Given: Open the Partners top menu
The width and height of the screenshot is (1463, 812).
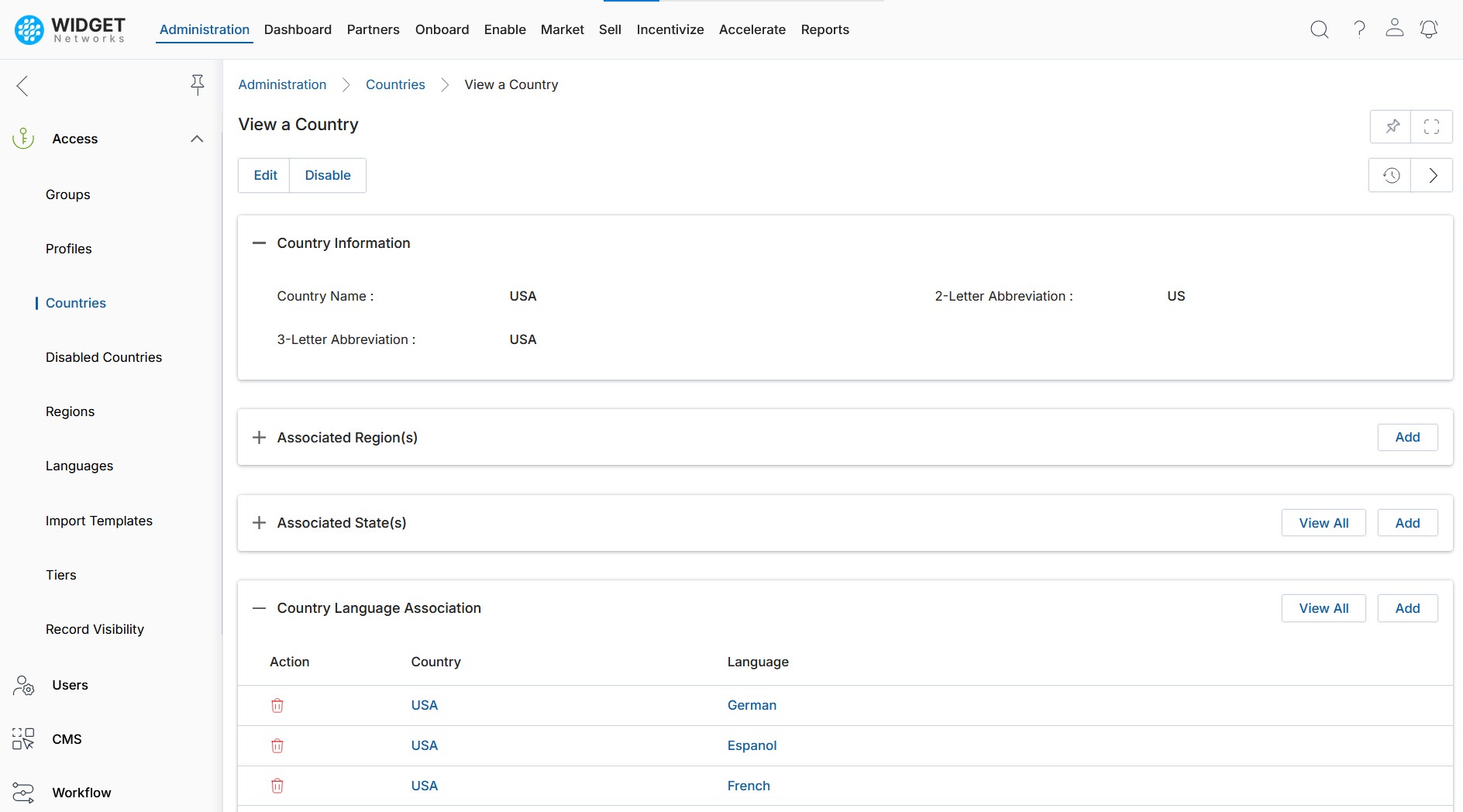Looking at the screenshot, I should click(x=373, y=29).
